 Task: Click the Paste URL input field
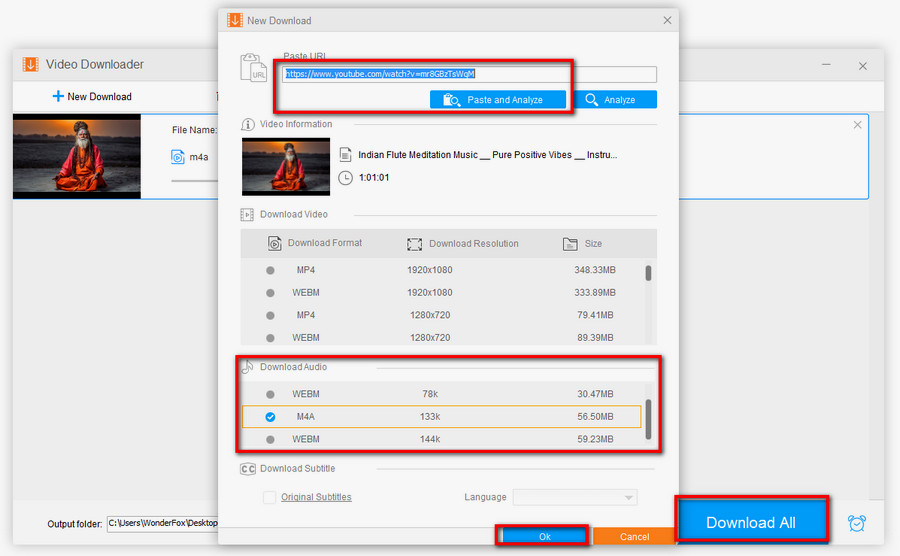tap(468, 74)
